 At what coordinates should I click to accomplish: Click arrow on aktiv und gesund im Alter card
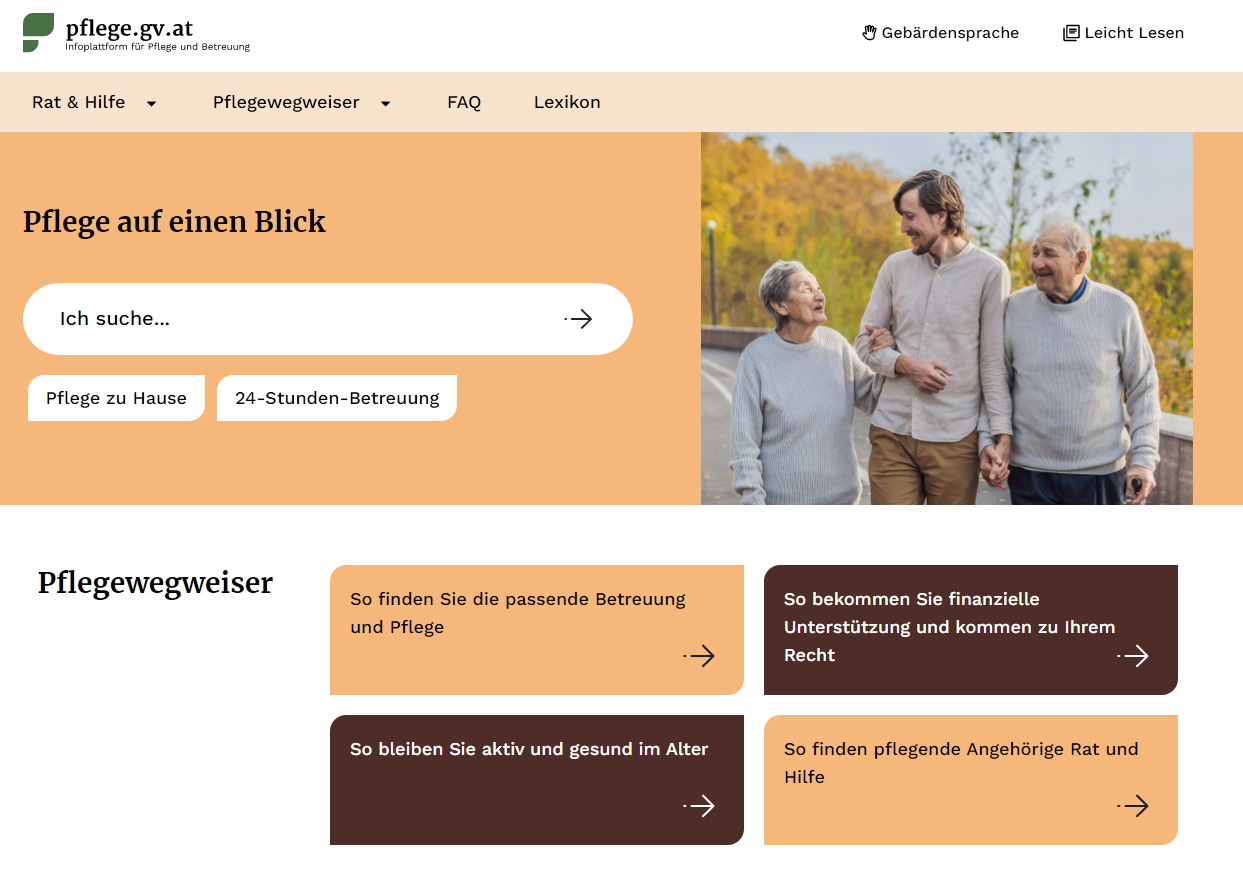click(x=700, y=806)
